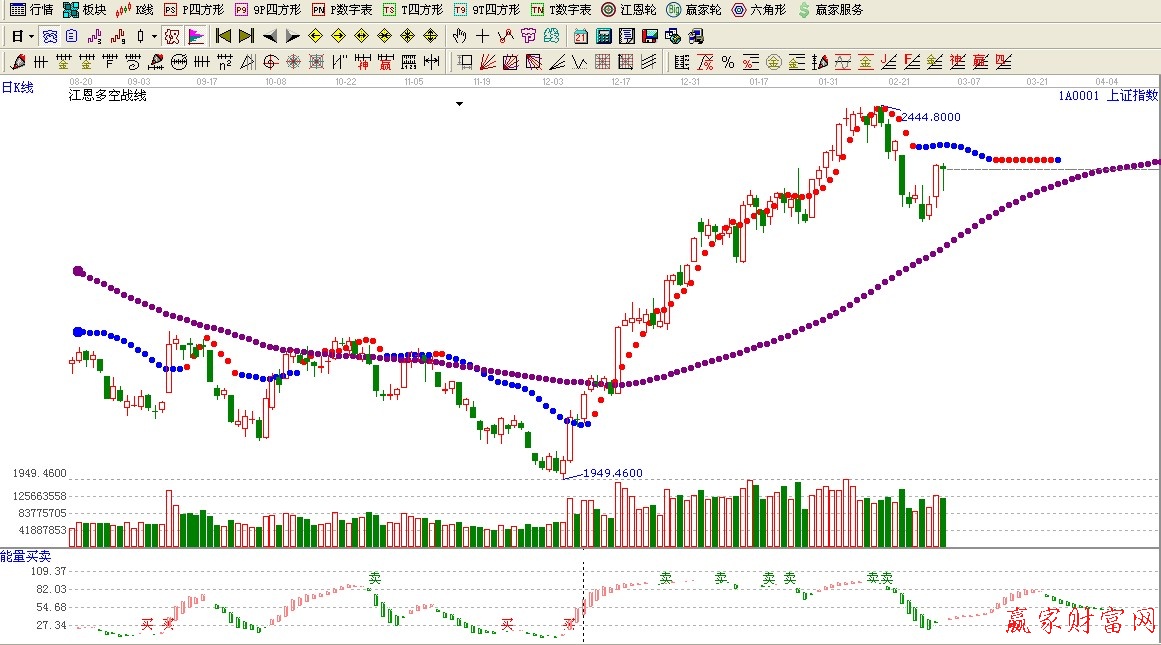The width and height of the screenshot is (1161, 645).
Task: Select the red pencil drawing tool
Action: coord(18,62)
